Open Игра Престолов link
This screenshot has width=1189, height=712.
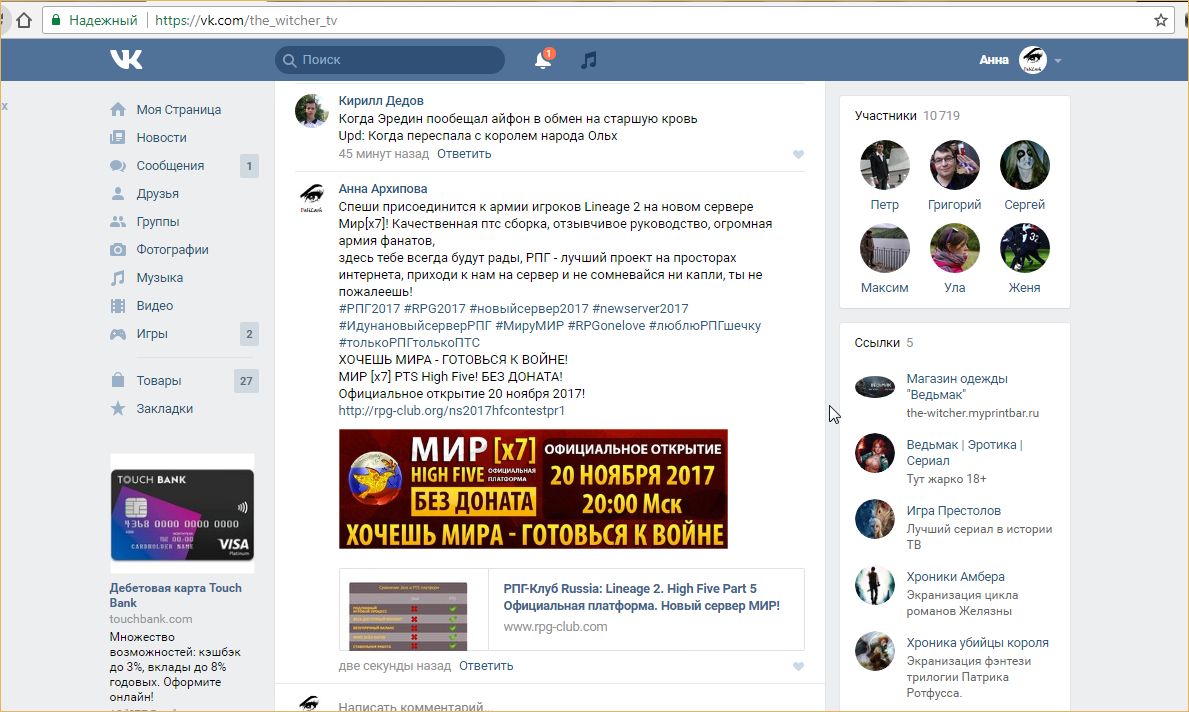953,511
